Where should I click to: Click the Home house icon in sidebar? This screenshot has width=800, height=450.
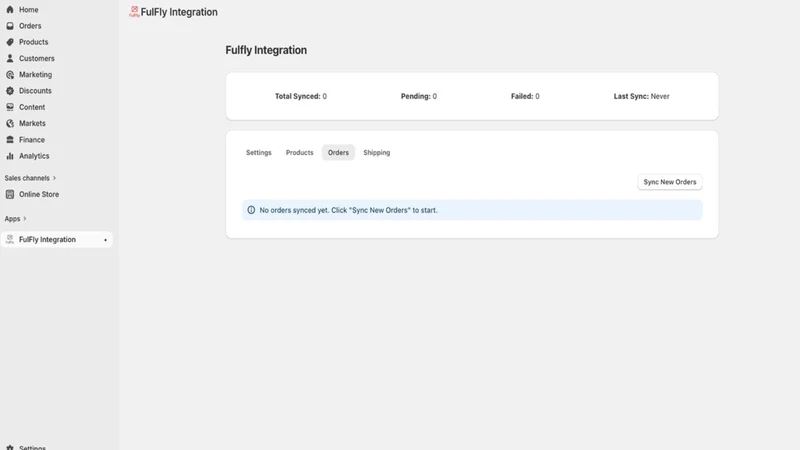coord(10,10)
